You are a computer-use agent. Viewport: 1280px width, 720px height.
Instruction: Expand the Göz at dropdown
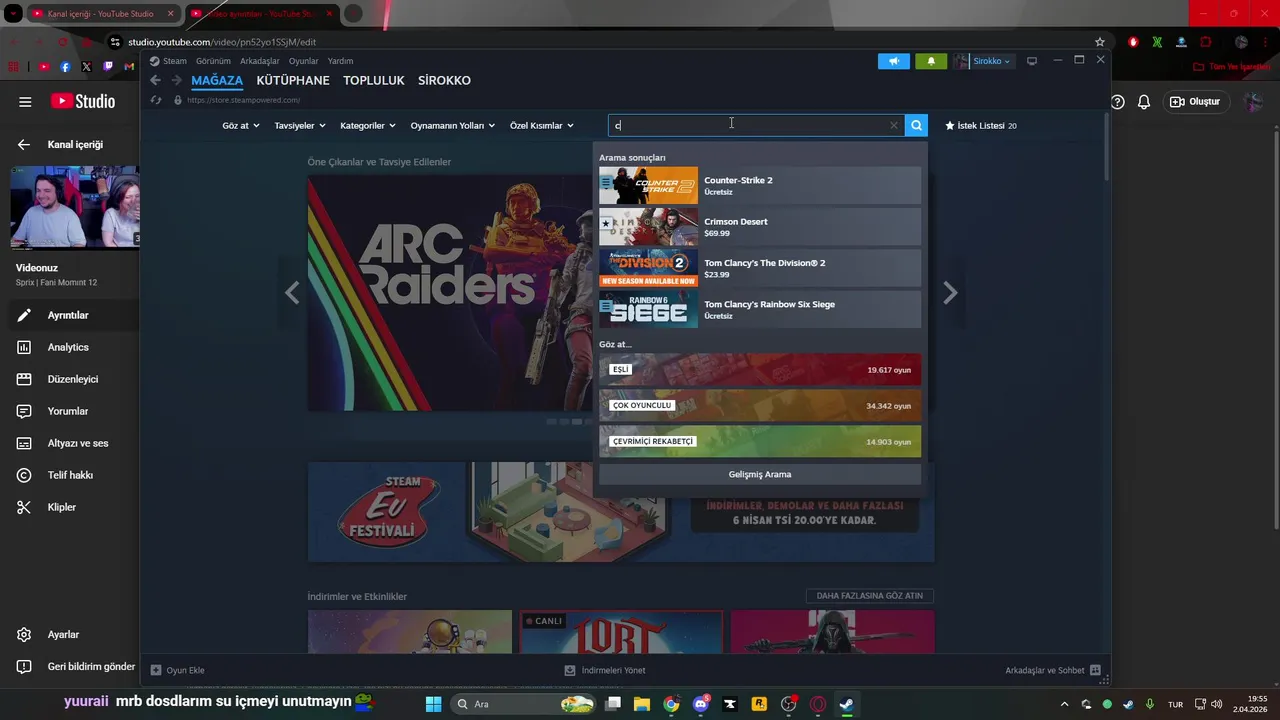pyautogui.click(x=241, y=126)
